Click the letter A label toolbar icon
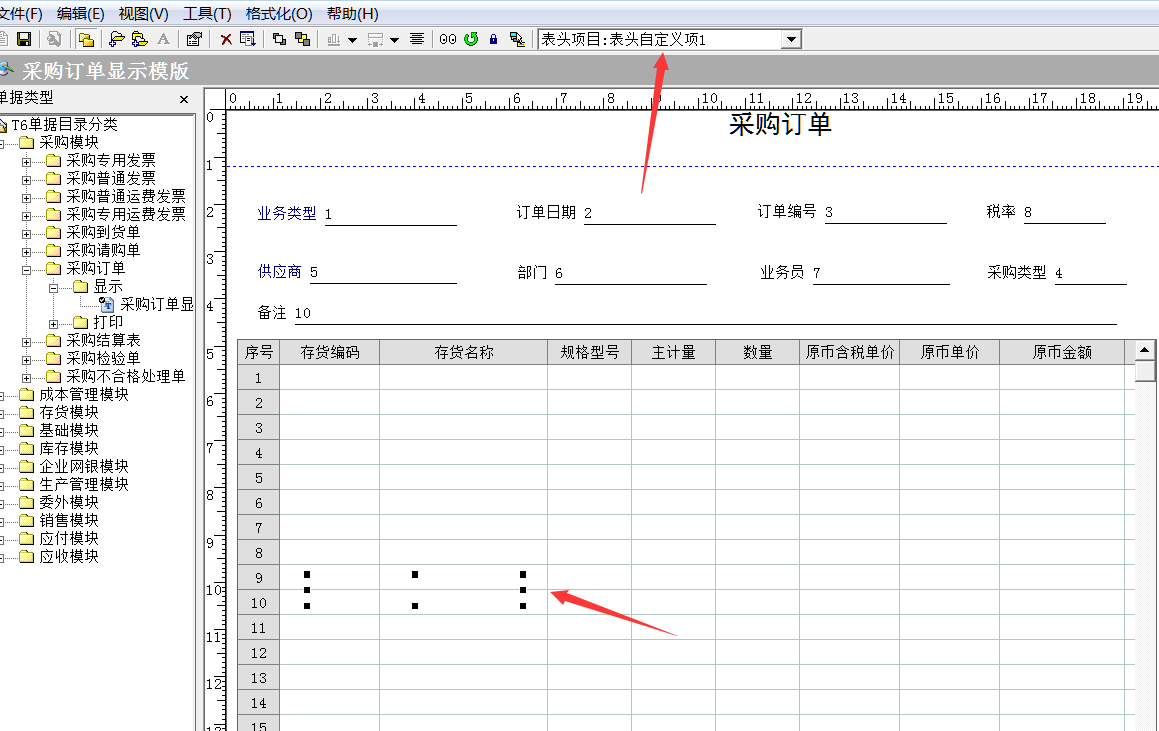Viewport: 1159px width, 731px height. click(x=163, y=39)
